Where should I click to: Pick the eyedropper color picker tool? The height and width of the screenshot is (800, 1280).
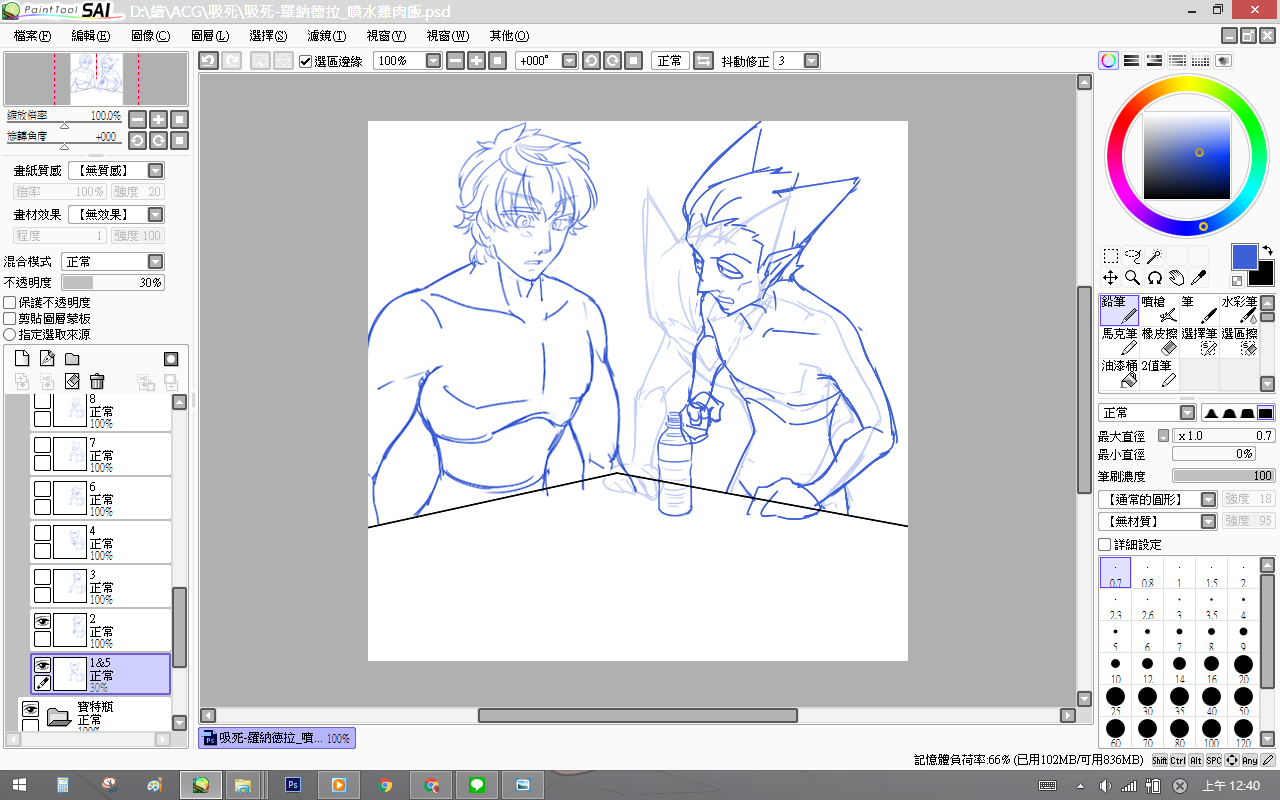1198,278
